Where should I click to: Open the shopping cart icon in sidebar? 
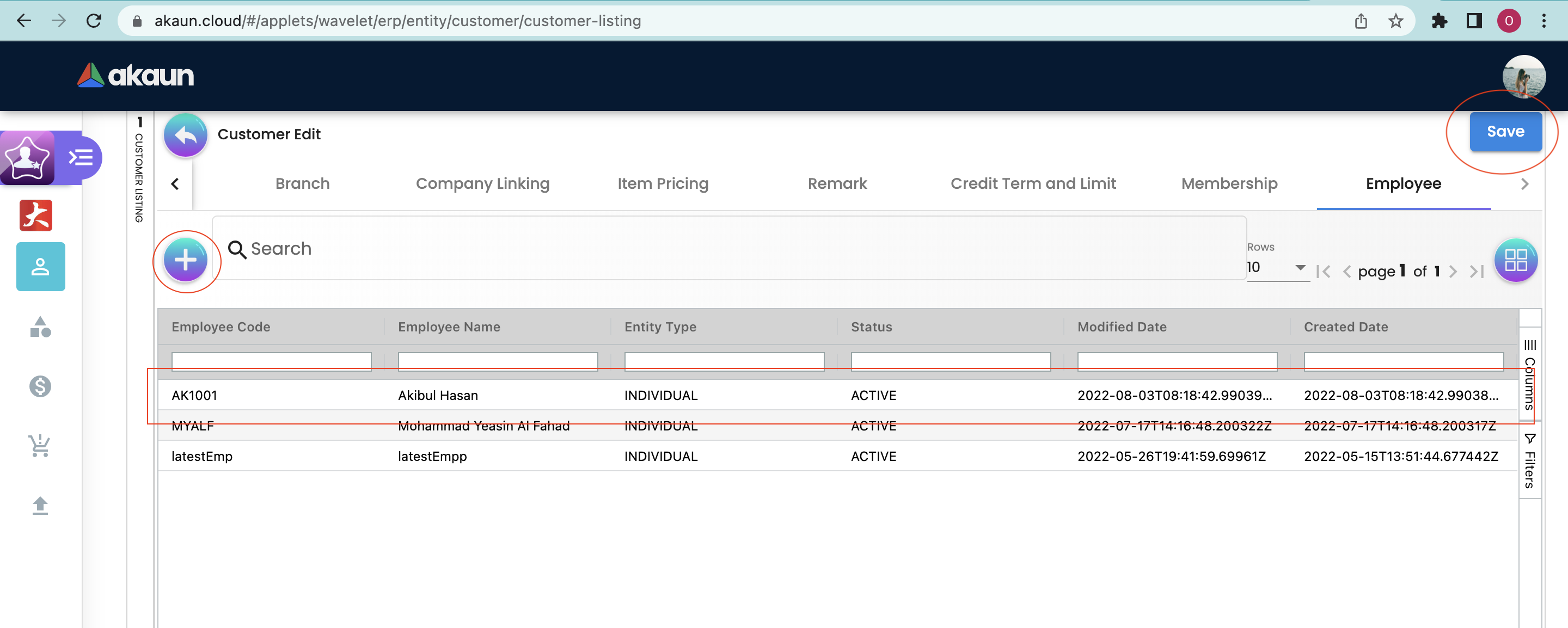(x=40, y=446)
